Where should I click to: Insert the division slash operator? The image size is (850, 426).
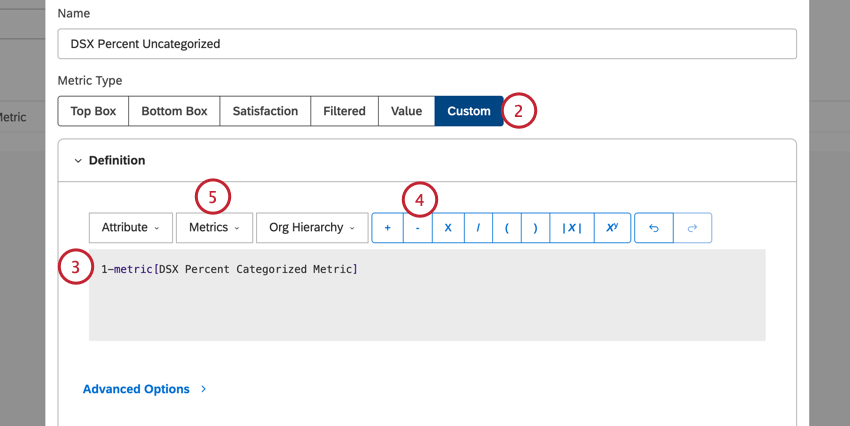pos(478,228)
